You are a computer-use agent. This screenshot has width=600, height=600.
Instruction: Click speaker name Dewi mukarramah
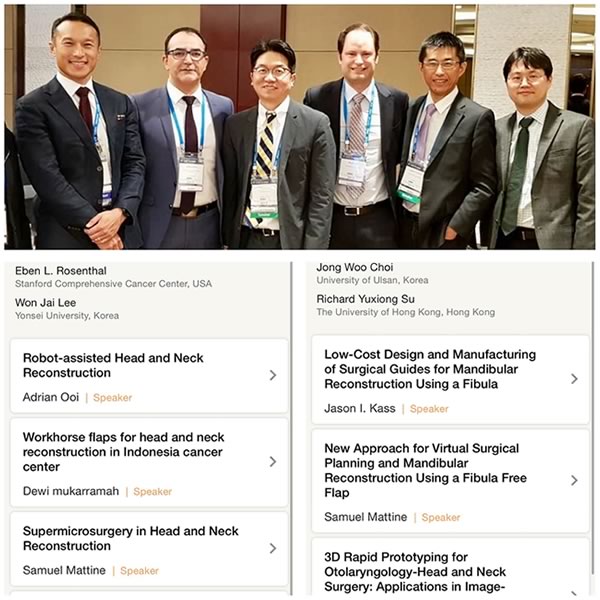tap(71, 491)
